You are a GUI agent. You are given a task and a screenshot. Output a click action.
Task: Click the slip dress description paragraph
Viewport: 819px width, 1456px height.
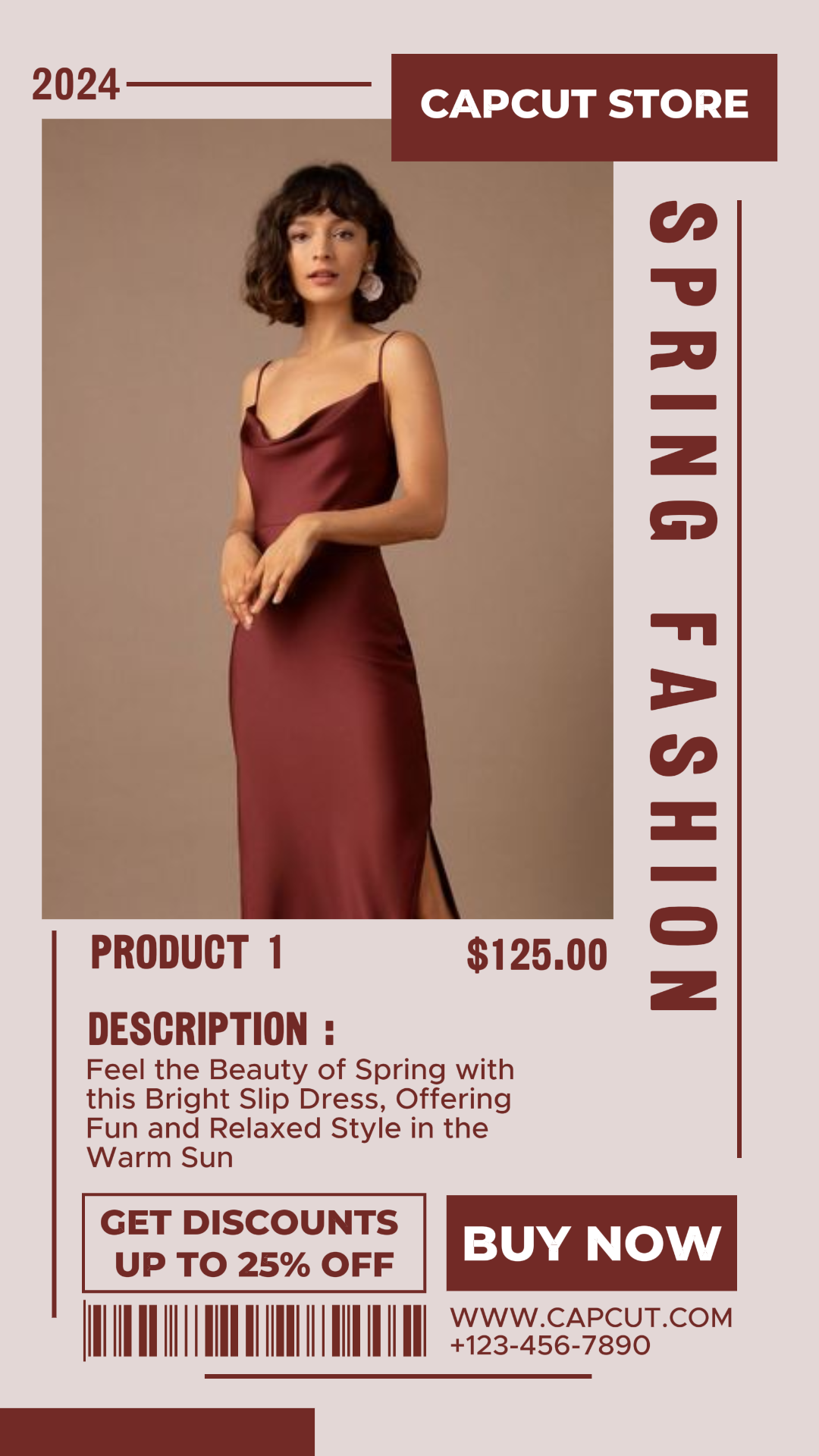[x=300, y=1113]
